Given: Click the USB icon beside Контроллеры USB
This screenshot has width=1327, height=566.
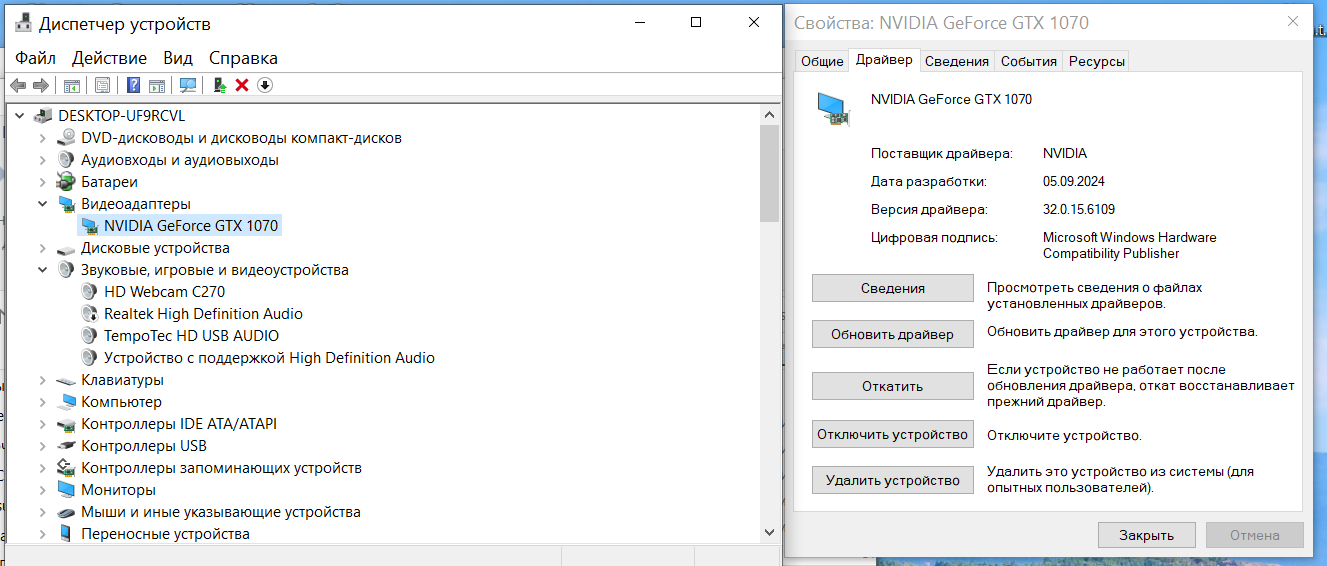Looking at the screenshot, I should click(x=66, y=446).
